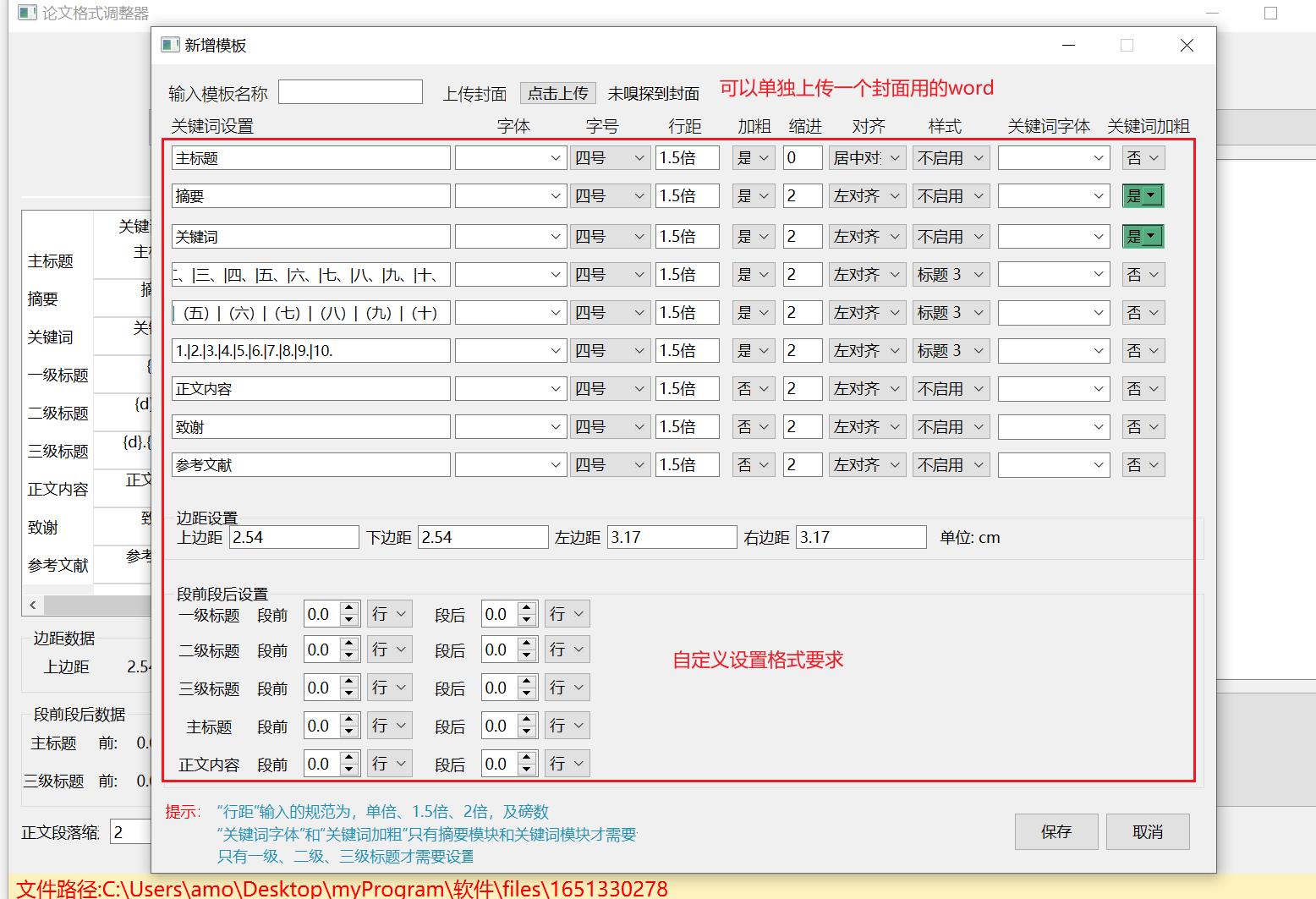The width and height of the screenshot is (1316, 899).
Task: Open keyword bold dropdown for 主标题 row
Action: pyautogui.click(x=1143, y=158)
